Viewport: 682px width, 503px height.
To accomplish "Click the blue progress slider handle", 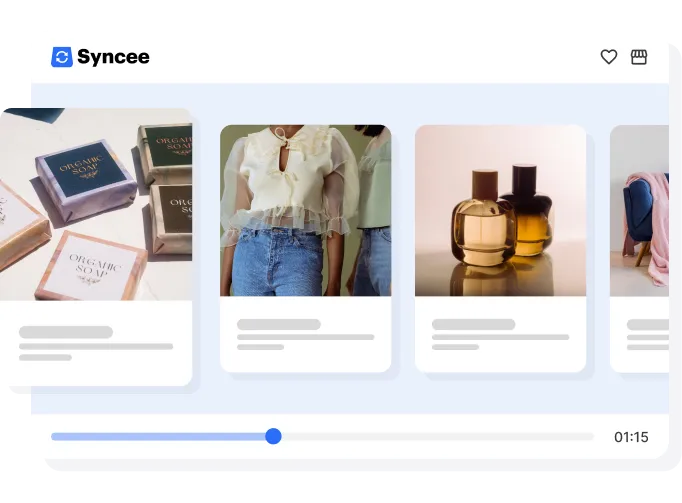I will click(x=273, y=436).
